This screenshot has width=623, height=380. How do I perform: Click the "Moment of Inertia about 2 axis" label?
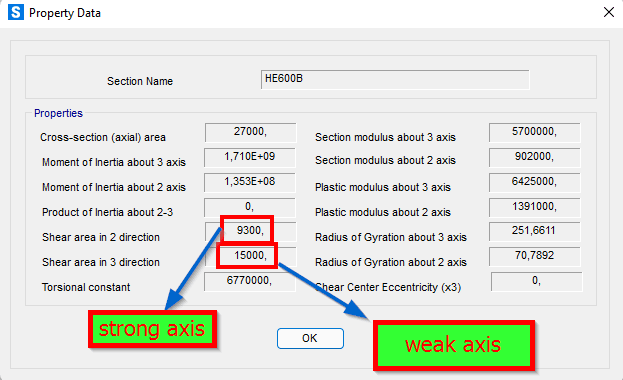(x=114, y=187)
